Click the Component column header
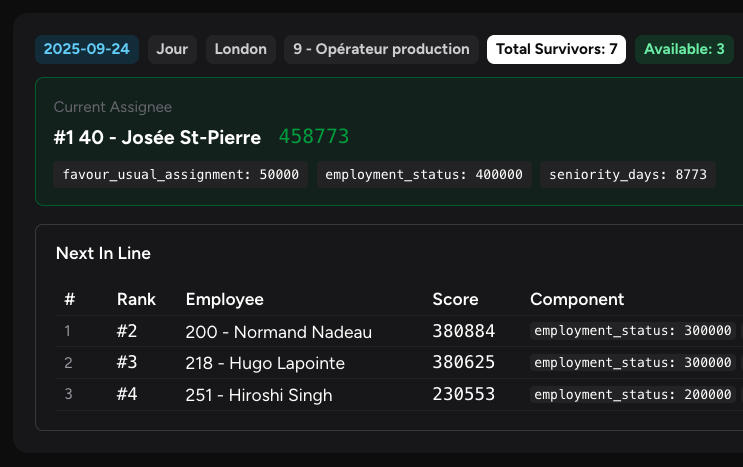 pos(577,299)
